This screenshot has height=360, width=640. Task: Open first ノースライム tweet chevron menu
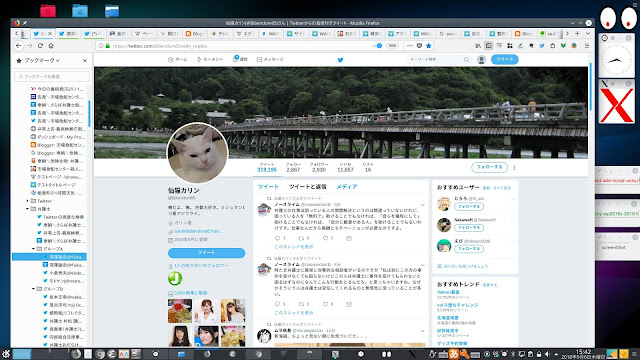tap(422, 205)
